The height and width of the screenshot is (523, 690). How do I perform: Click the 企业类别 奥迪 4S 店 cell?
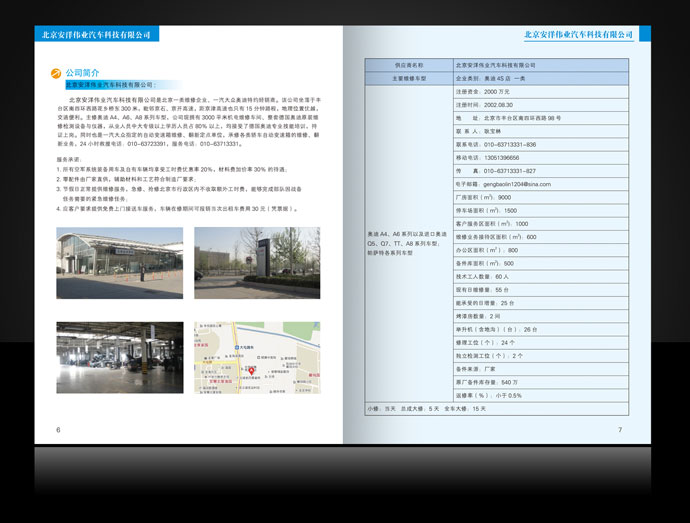pyautogui.click(x=541, y=78)
